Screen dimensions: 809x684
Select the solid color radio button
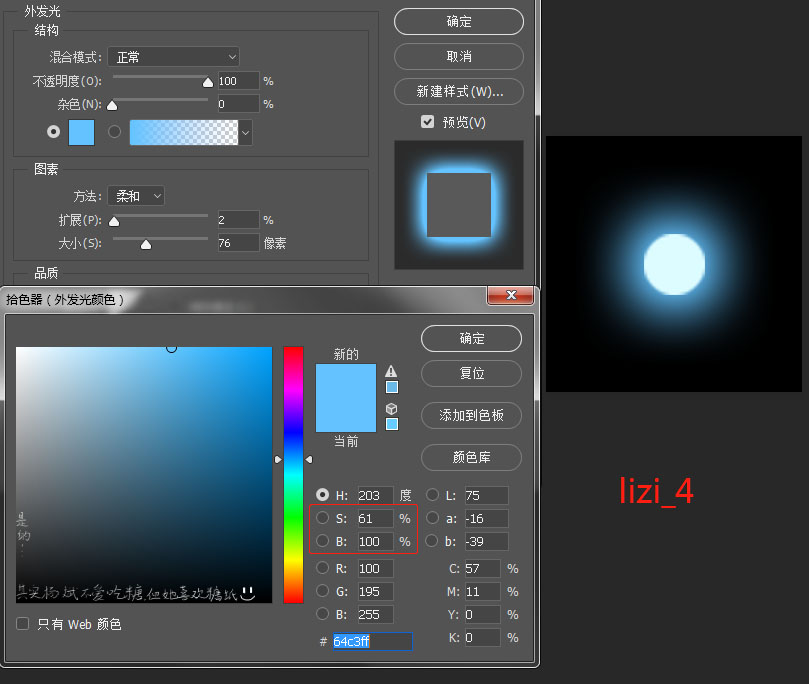[53, 131]
